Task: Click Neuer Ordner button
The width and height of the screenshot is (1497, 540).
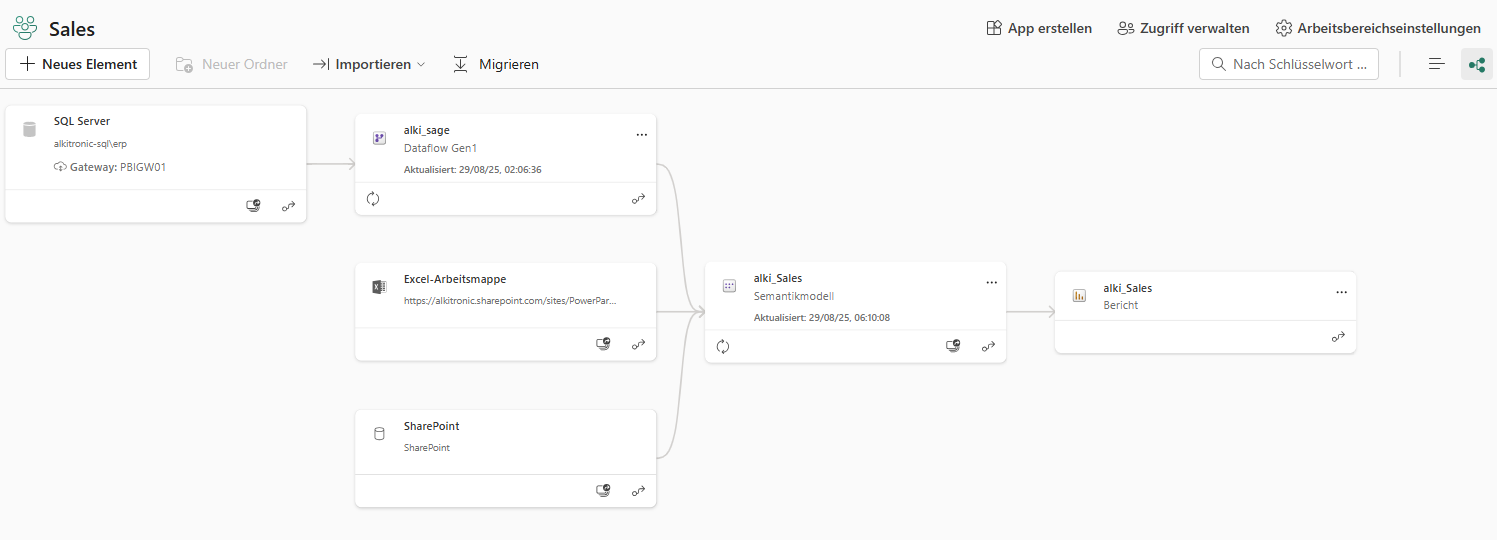Action: pos(232,64)
